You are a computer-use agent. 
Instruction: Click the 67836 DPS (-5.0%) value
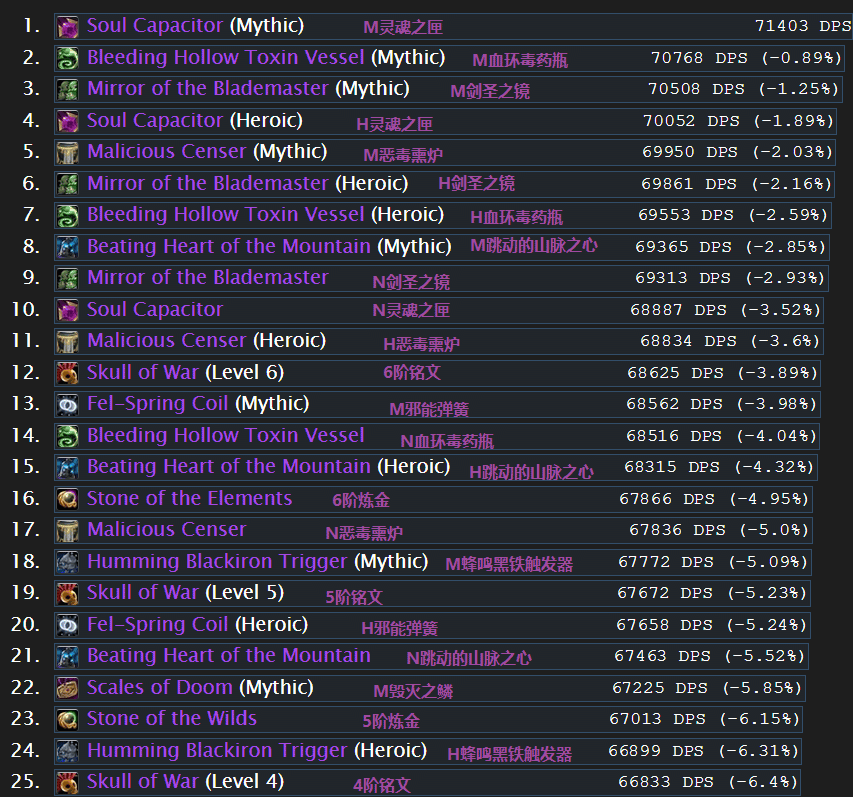coord(719,530)
